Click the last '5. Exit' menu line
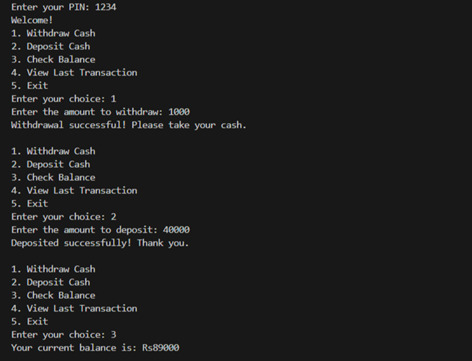 (29, 321)
